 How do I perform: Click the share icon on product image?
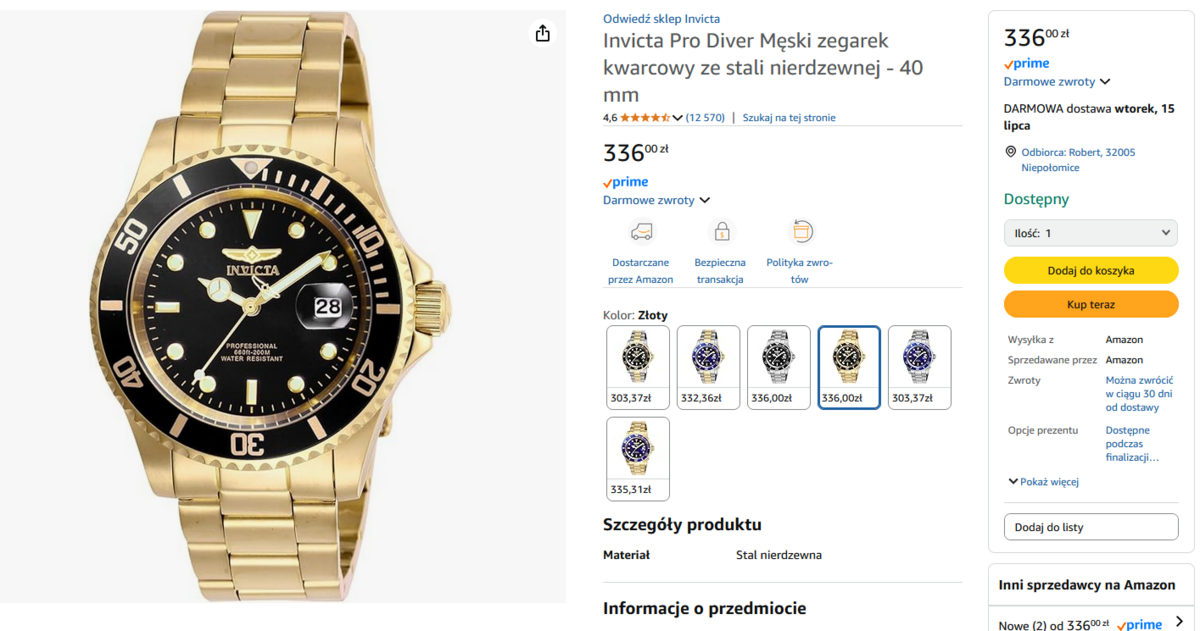(x=543, y=34)
